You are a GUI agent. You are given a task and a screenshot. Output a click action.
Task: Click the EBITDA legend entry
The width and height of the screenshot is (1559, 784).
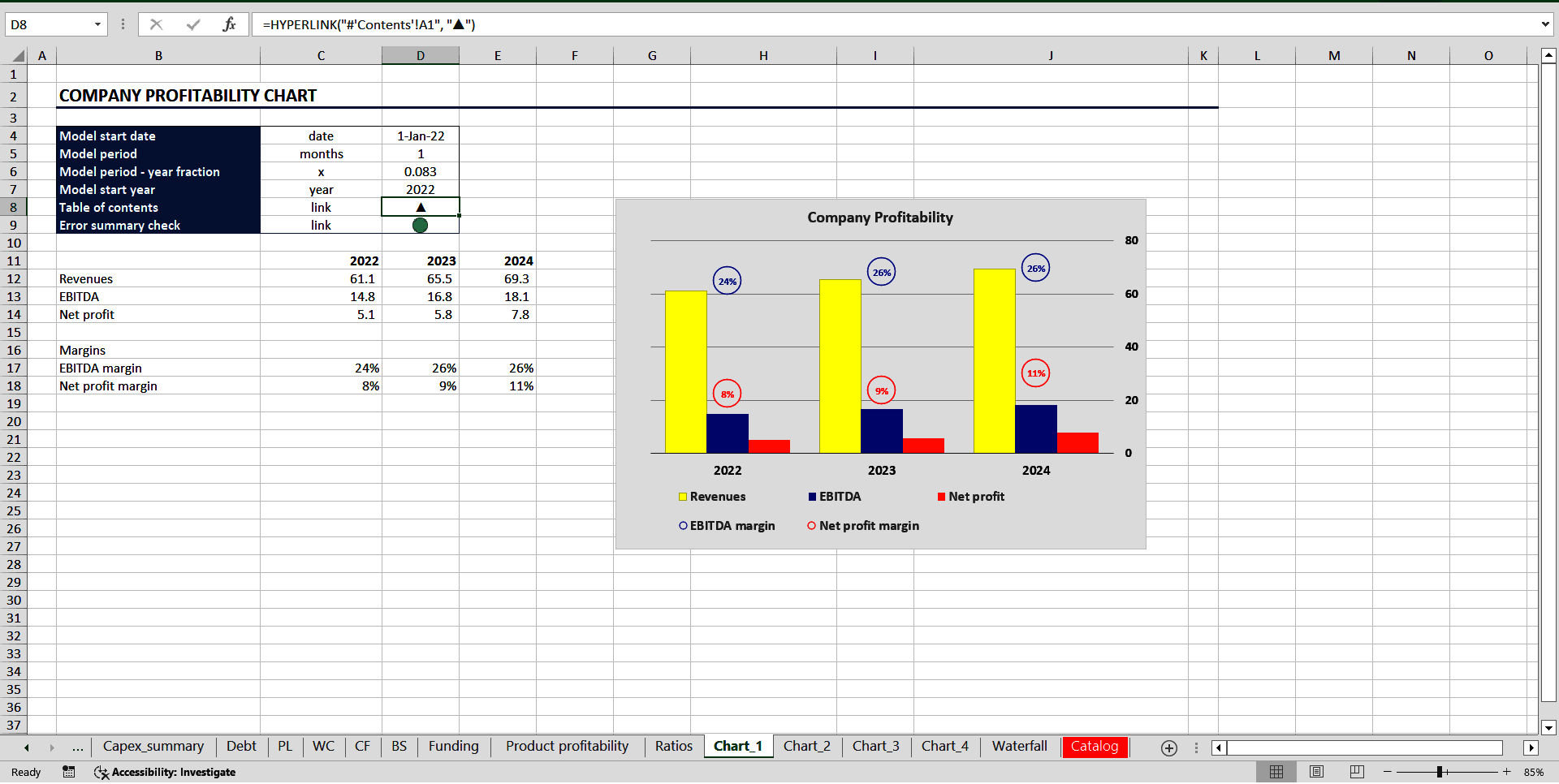coord(835,497)
